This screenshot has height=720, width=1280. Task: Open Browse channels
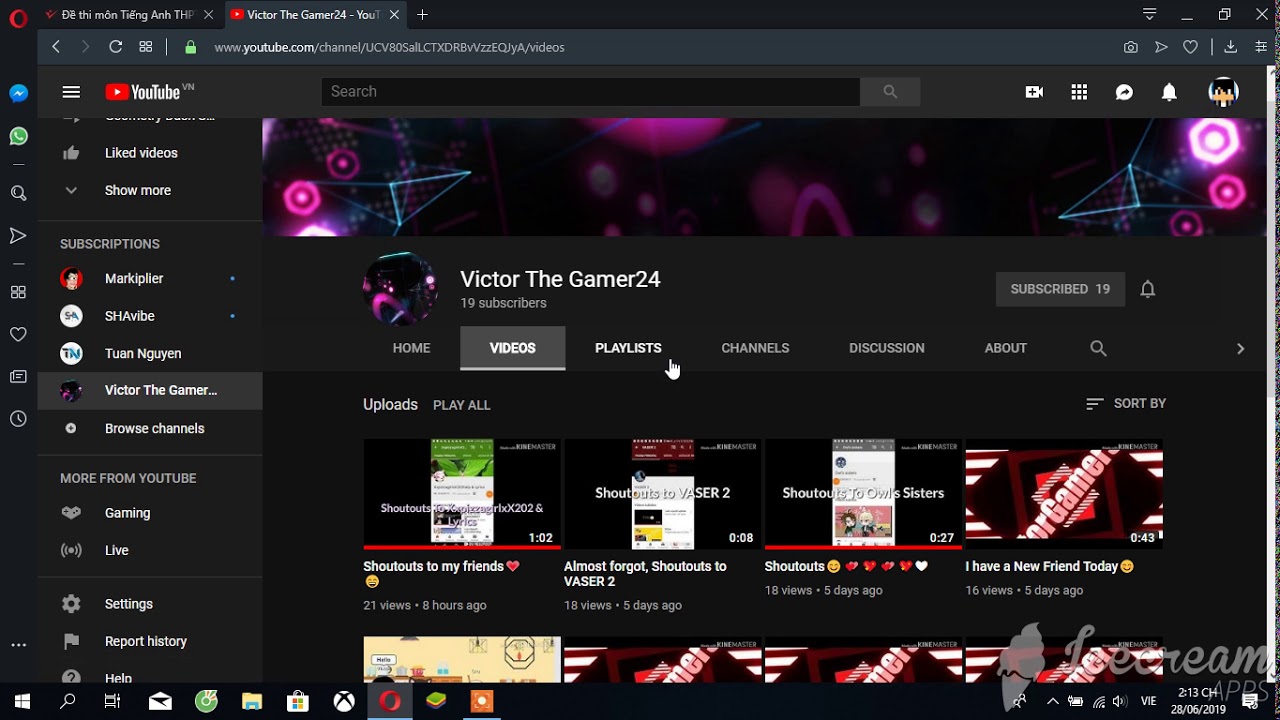pos(150,428)
